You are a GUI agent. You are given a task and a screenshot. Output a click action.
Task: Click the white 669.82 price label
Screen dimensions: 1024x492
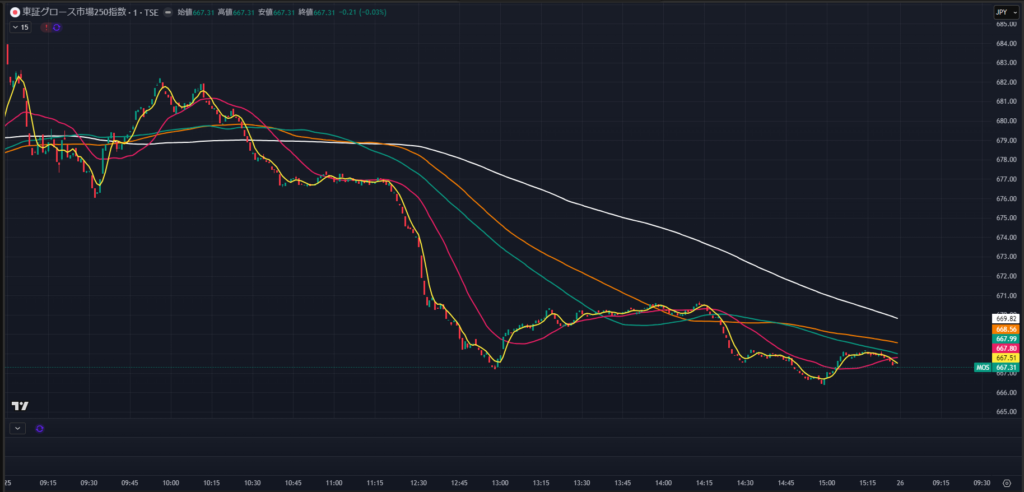(1005, 317)
